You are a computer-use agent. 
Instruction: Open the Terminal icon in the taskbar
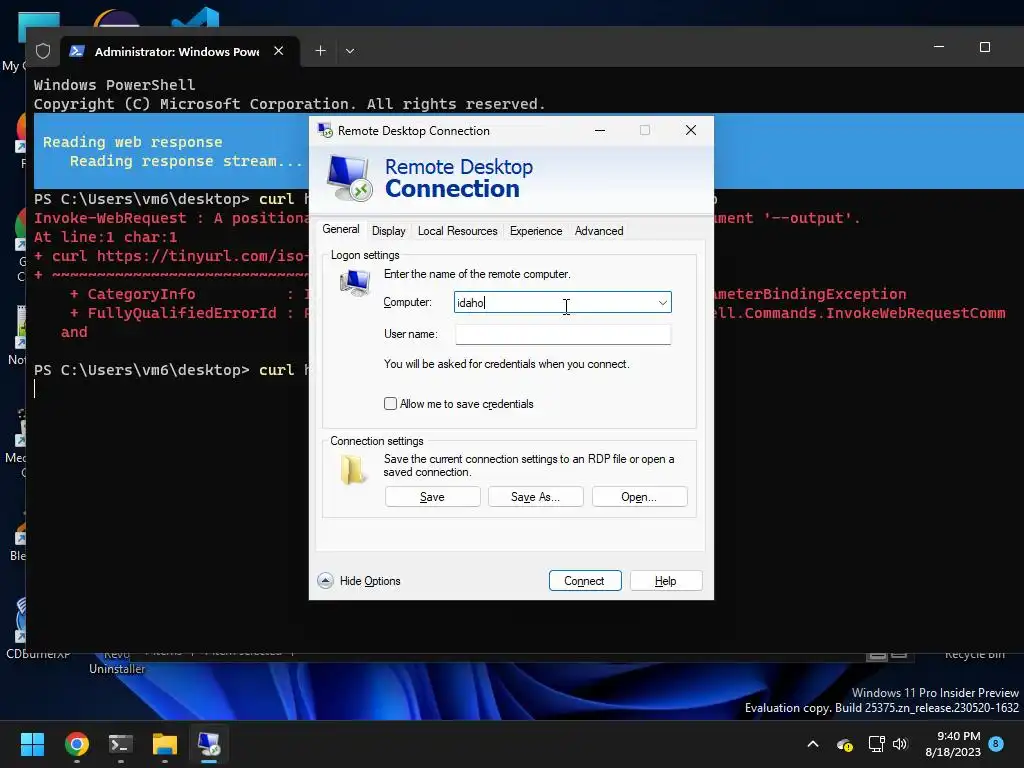point(121,744)
